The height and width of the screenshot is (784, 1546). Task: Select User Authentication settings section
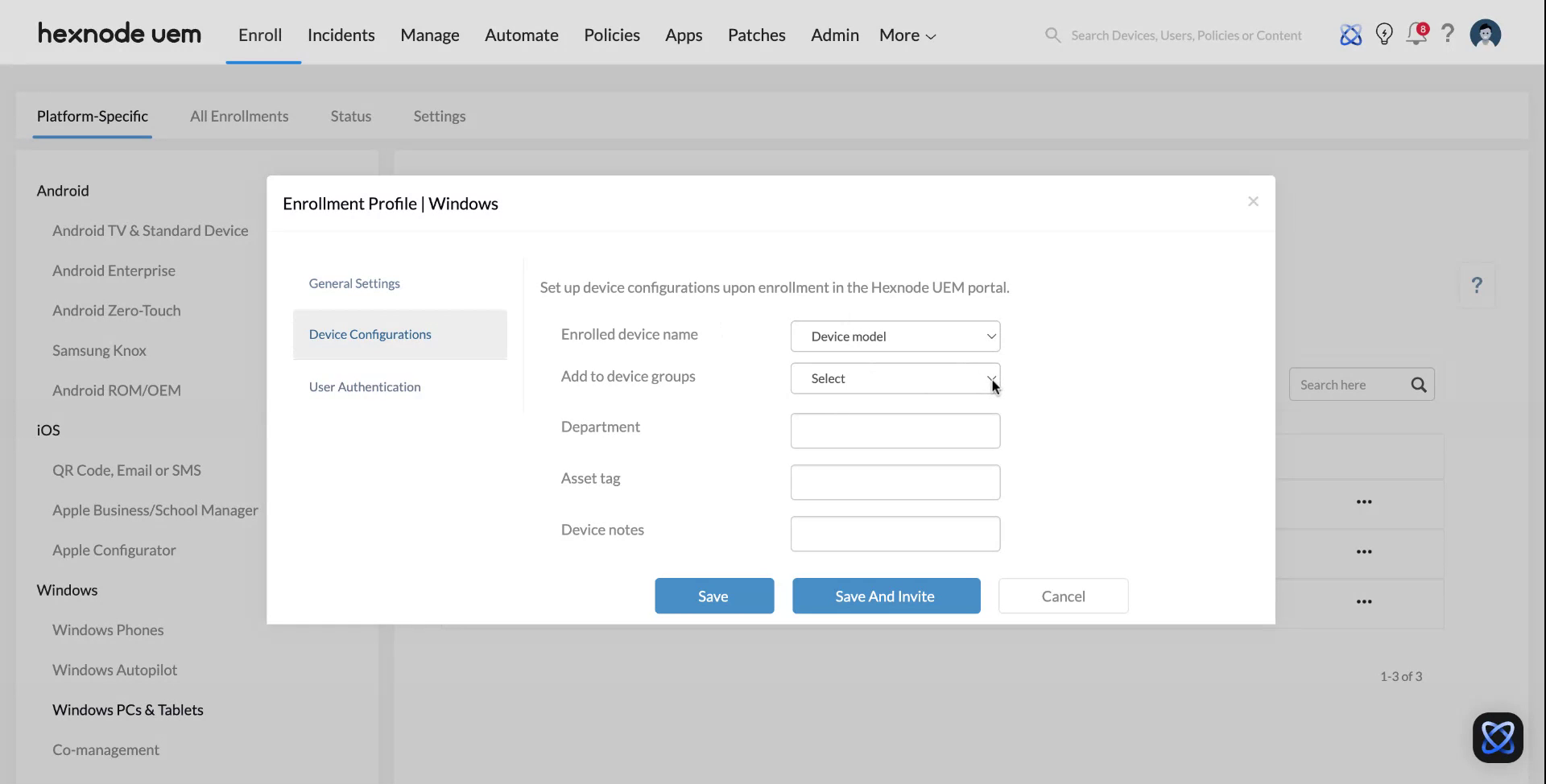tap(365, 386)
